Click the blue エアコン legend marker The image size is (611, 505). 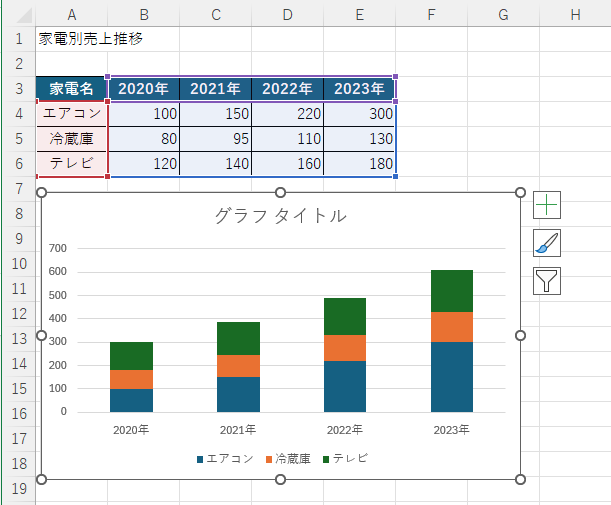[200, 459]
